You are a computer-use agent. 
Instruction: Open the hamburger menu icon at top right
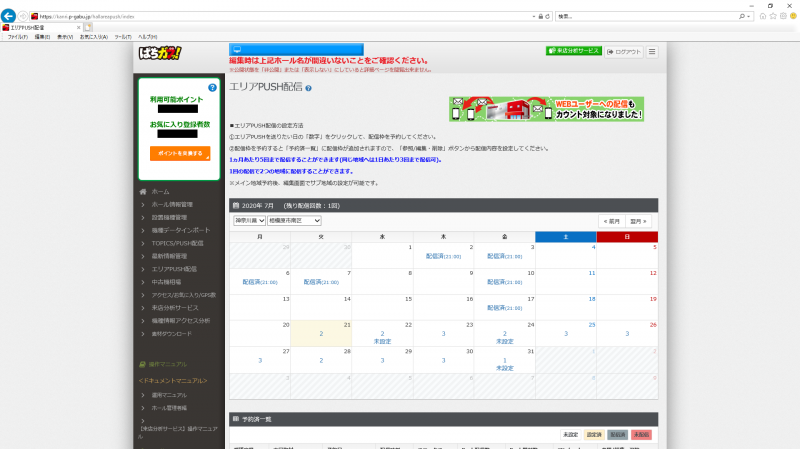[652, 51]
